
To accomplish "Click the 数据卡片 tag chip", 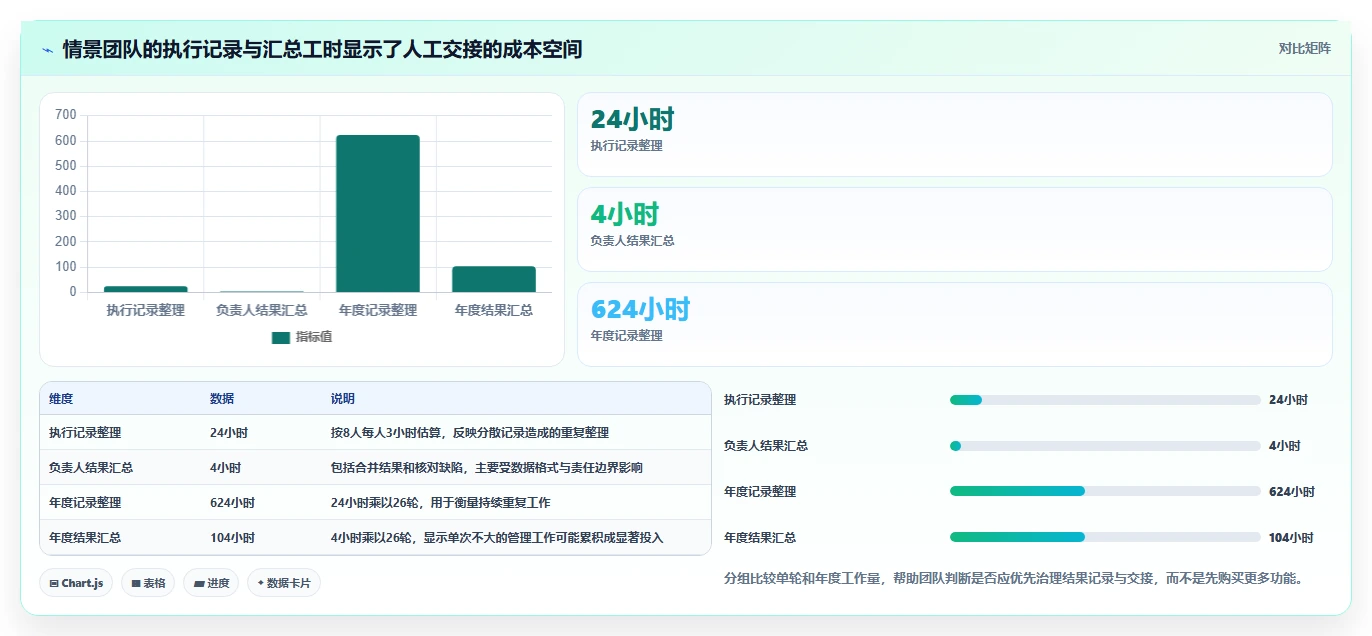I will (x=284, y=583).
